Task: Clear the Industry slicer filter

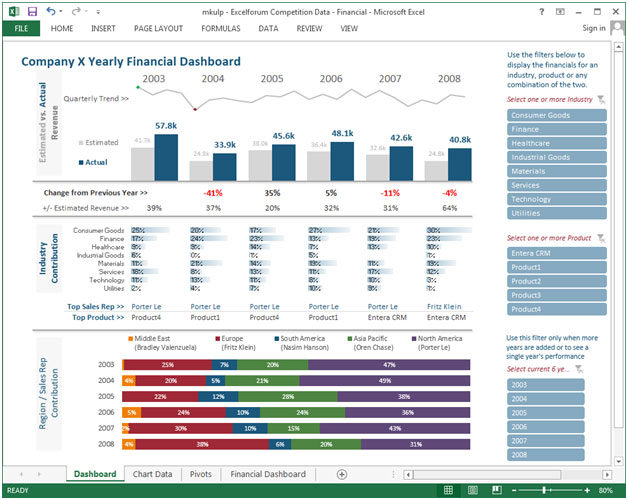Action: tap(601, 99)
